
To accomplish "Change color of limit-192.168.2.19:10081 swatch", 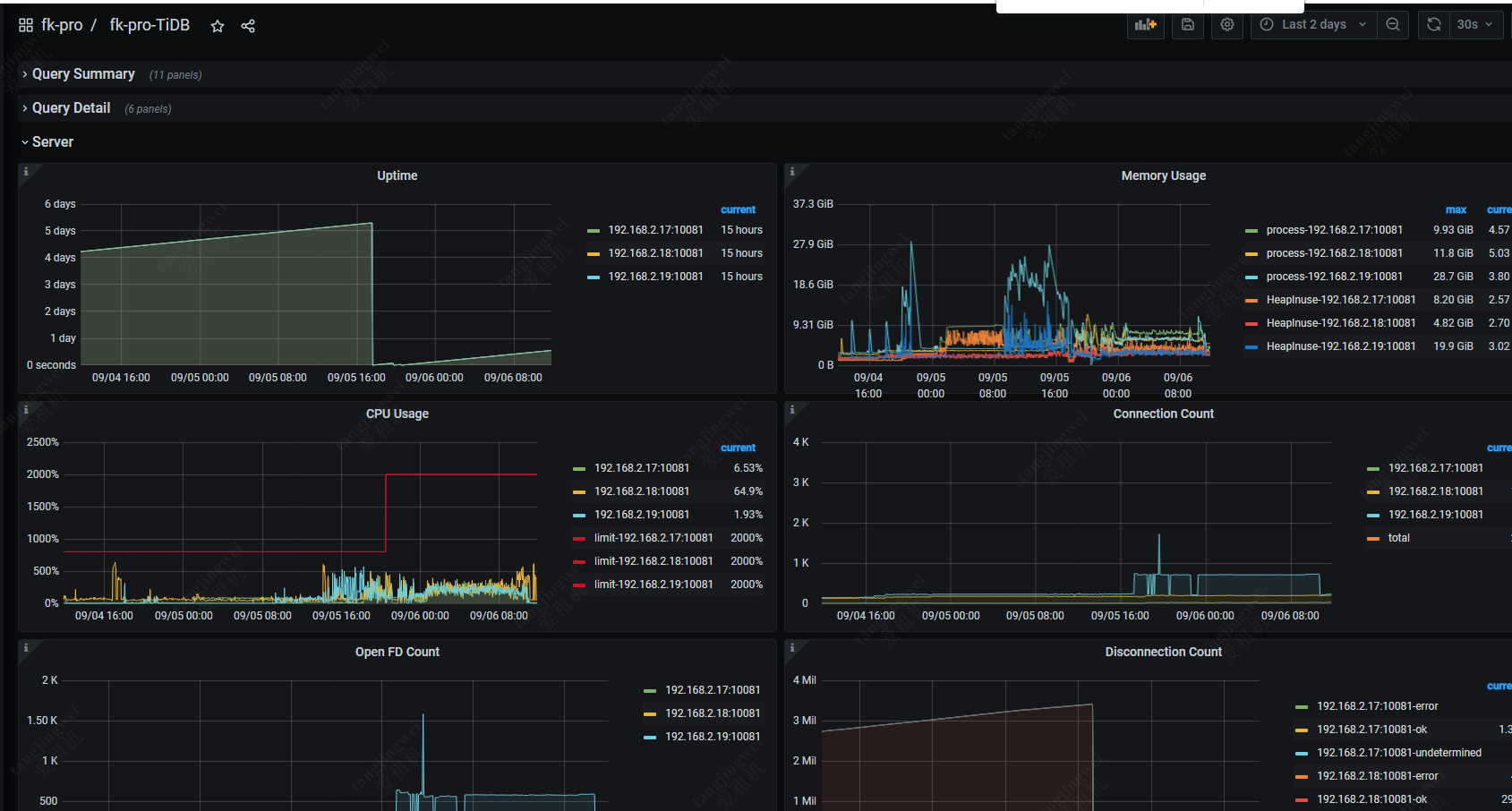I will [579, 585].
